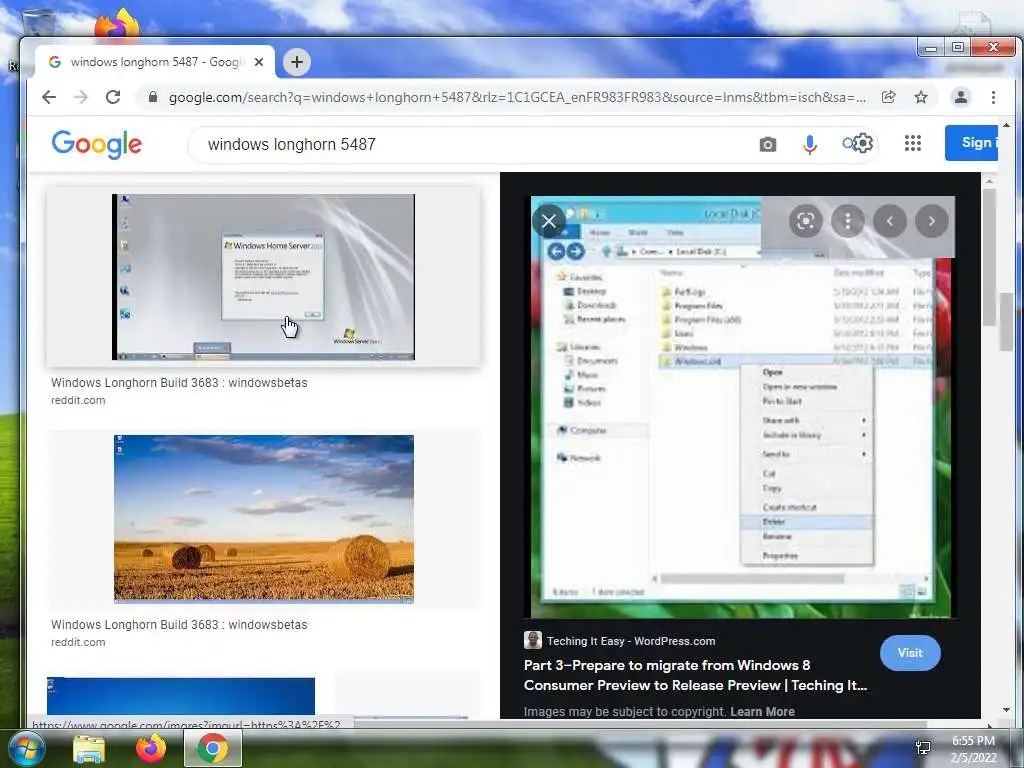Start voice search microphone
Screen dimensions: 1024x768
(x=810, y=144)
